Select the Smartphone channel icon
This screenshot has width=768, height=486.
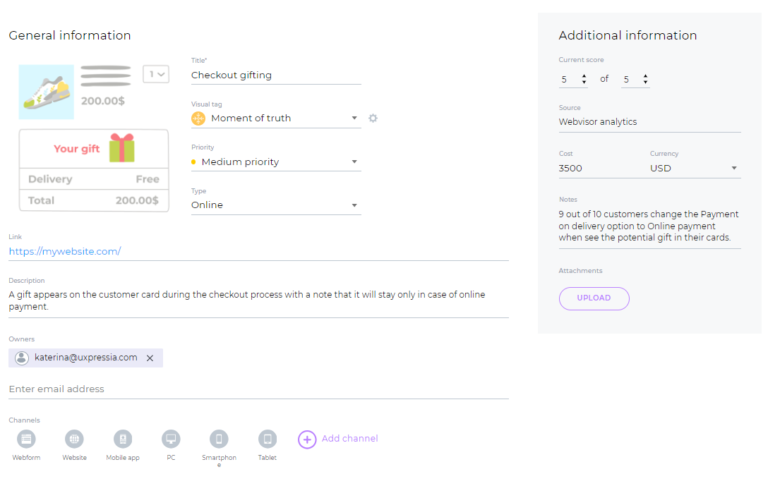219,439
